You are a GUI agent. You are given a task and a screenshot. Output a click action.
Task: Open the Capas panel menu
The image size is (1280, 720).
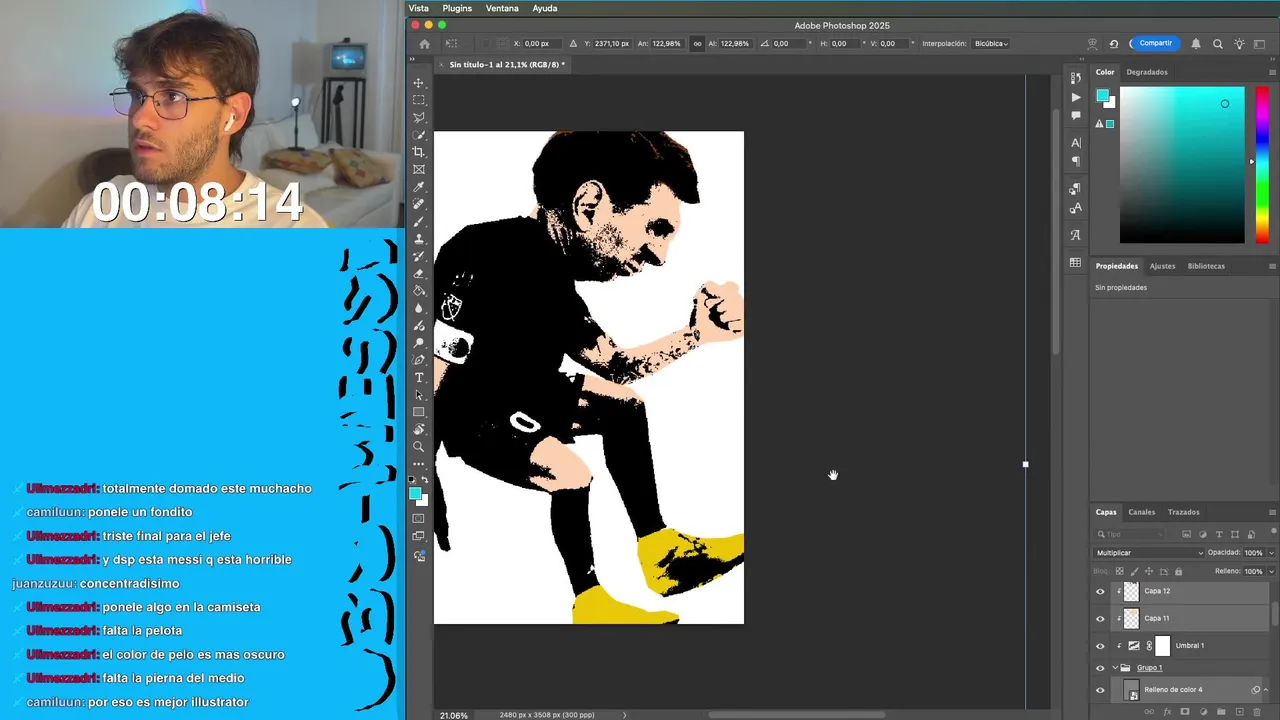click(1272, 512)
